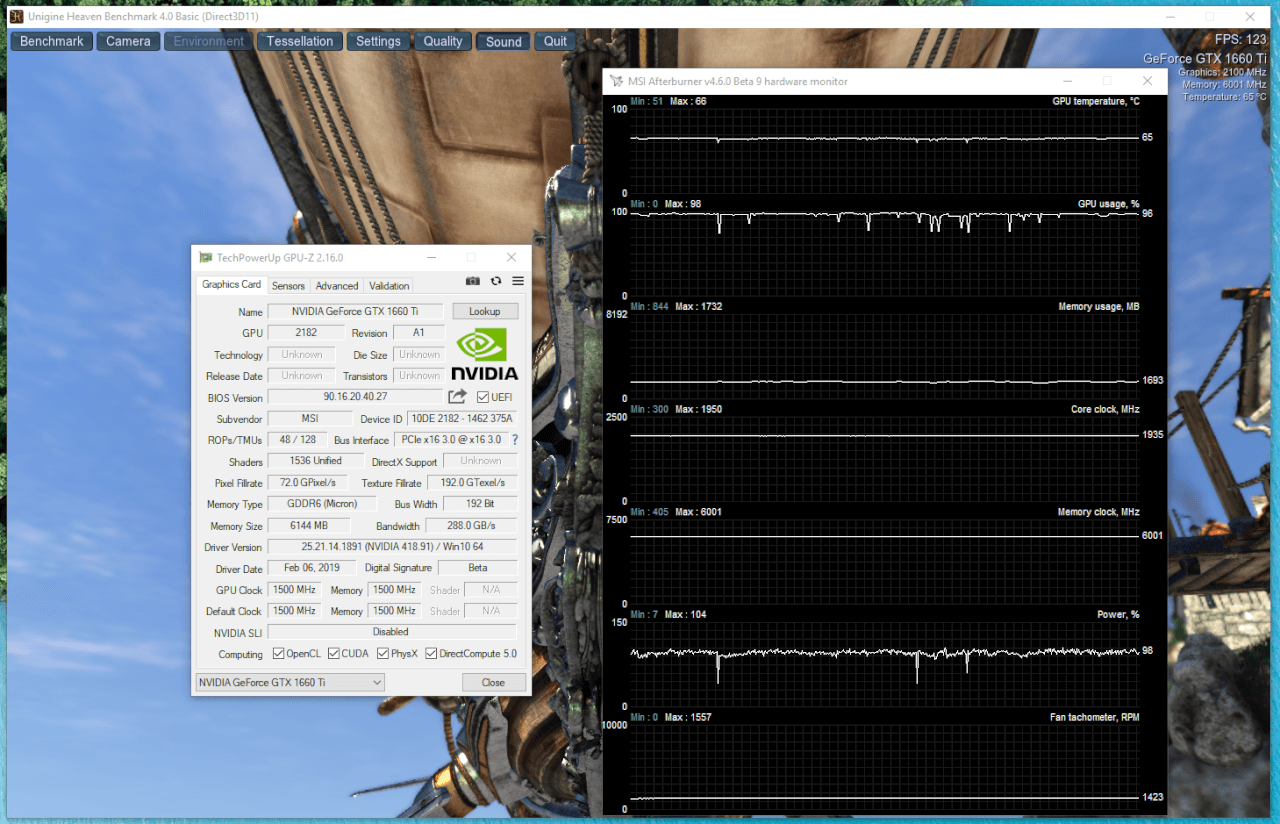Toggle the DirectCompute 5.0 checkbox
Image resolution: width=1280 pixels, height=824 pixels.
pyautogui.click(x=431, y=654)
